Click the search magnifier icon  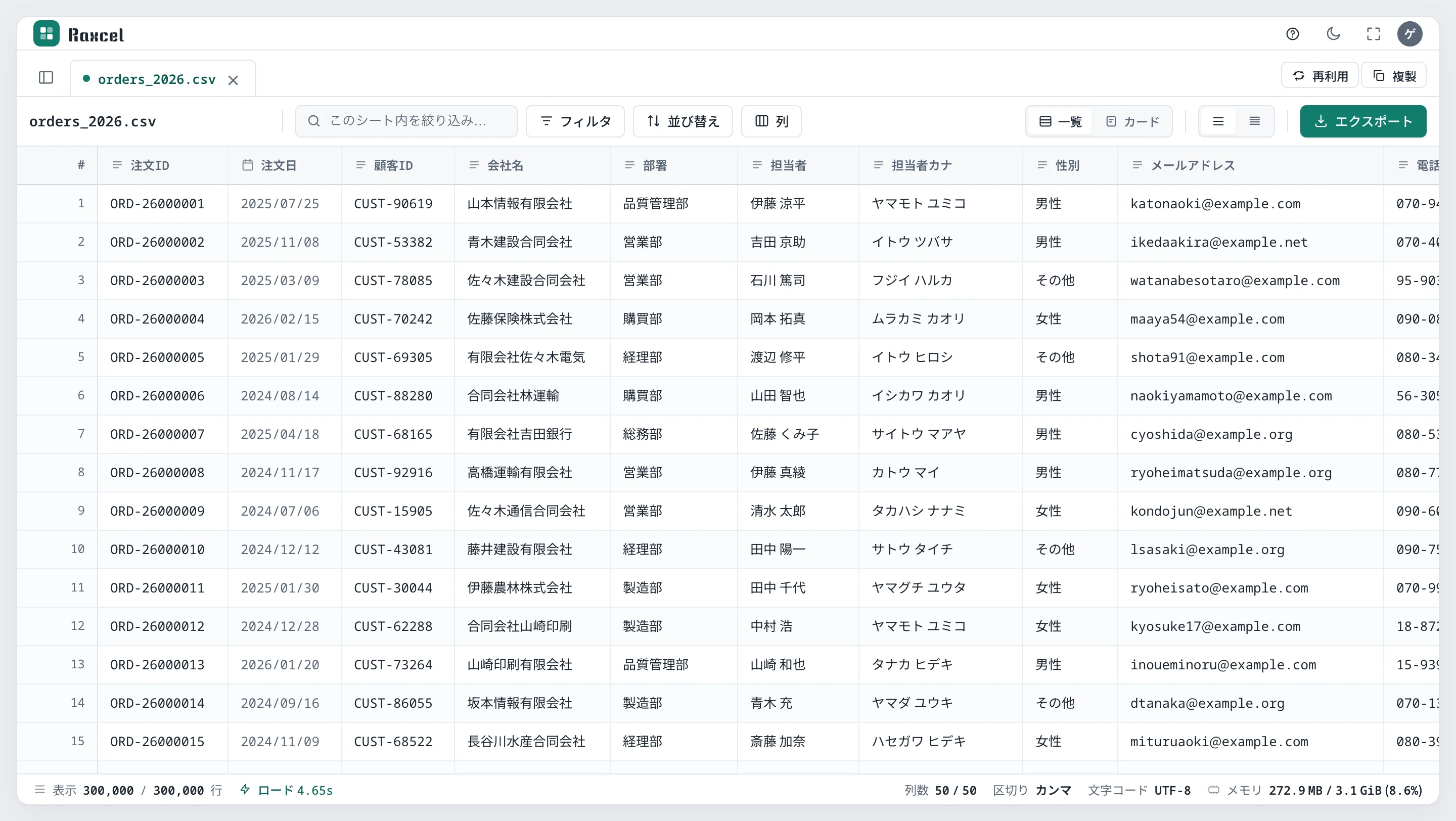[x=314, y=121]
